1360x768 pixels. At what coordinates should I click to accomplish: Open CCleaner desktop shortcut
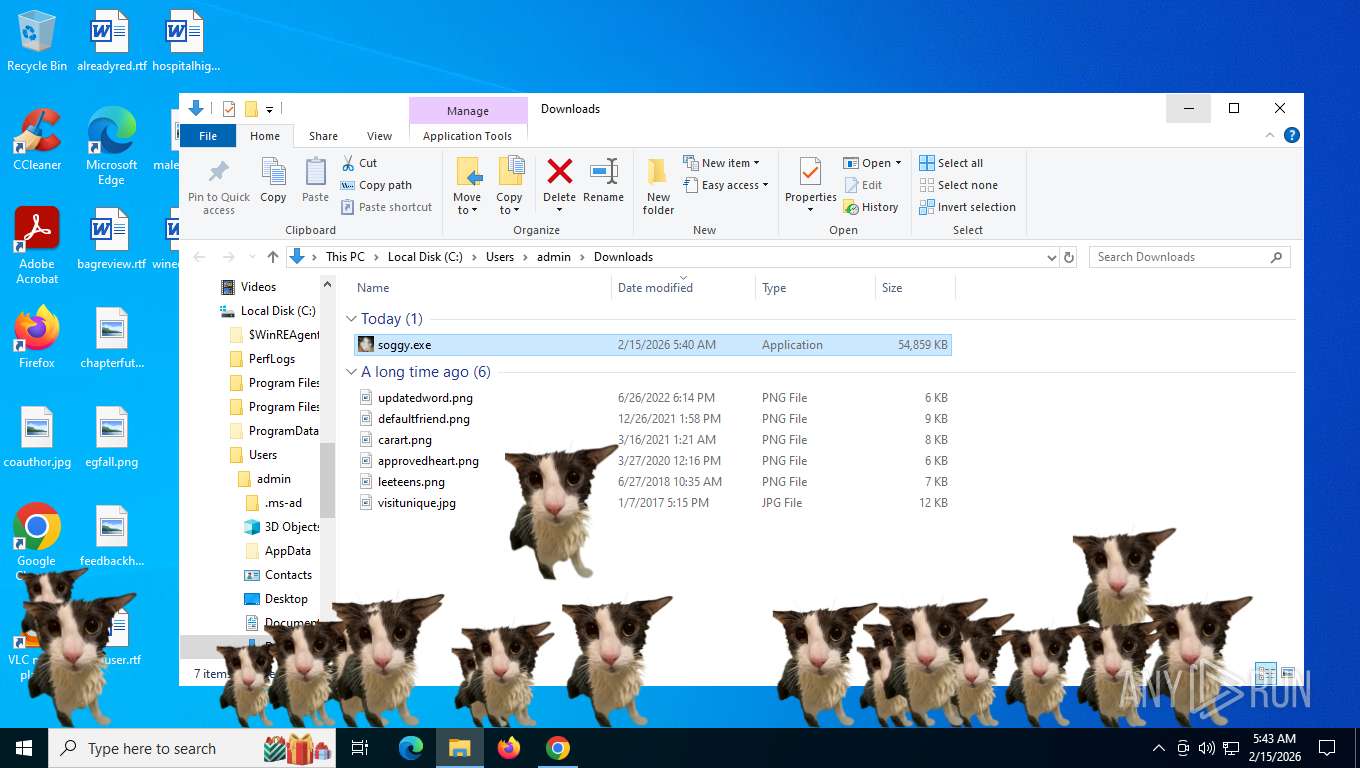pos(37,139)
